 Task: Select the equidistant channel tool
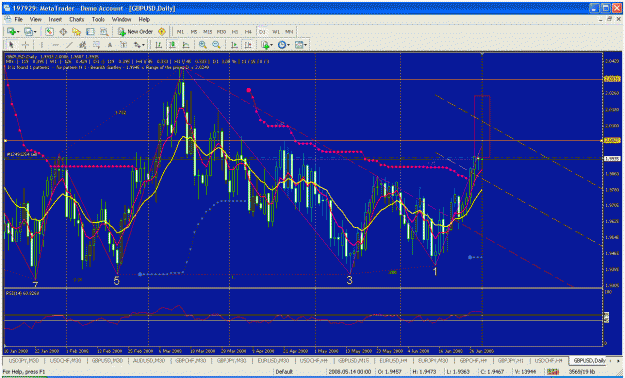click(83, 45)
